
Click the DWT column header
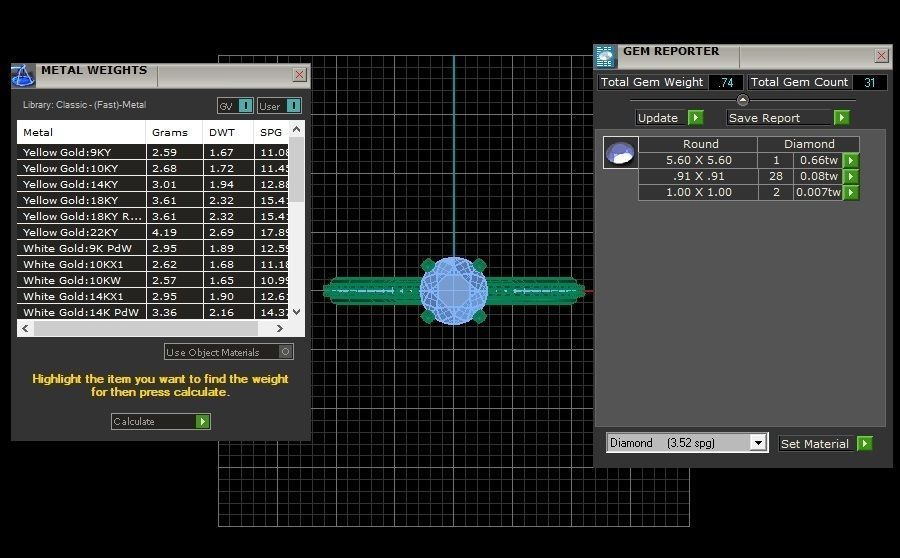(228, 132)
